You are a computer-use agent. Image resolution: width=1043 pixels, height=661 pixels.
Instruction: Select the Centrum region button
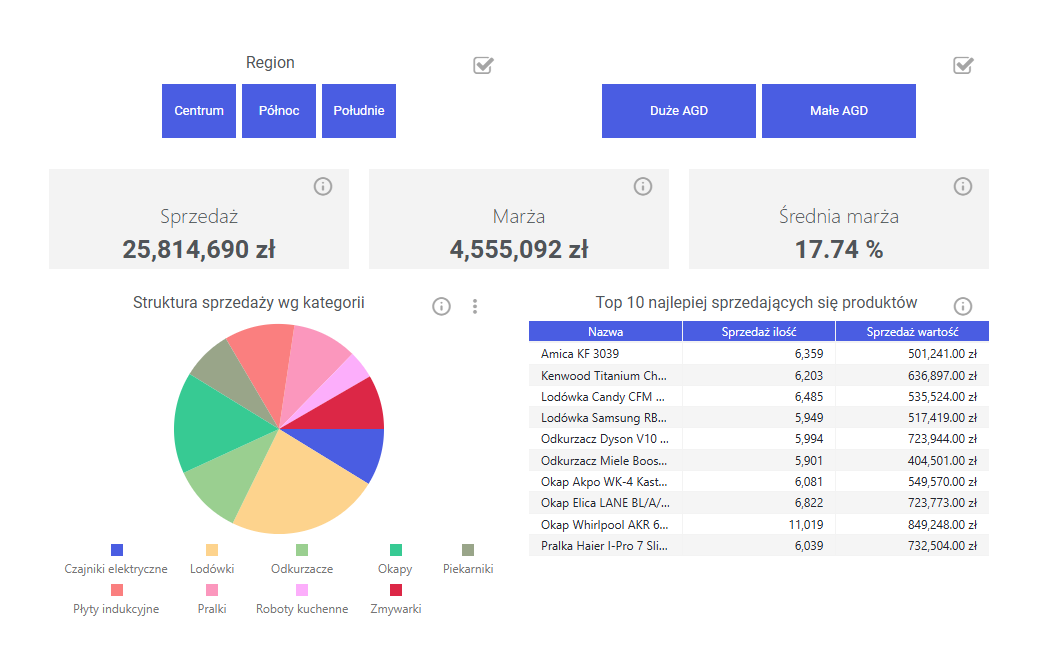point(199,111)
